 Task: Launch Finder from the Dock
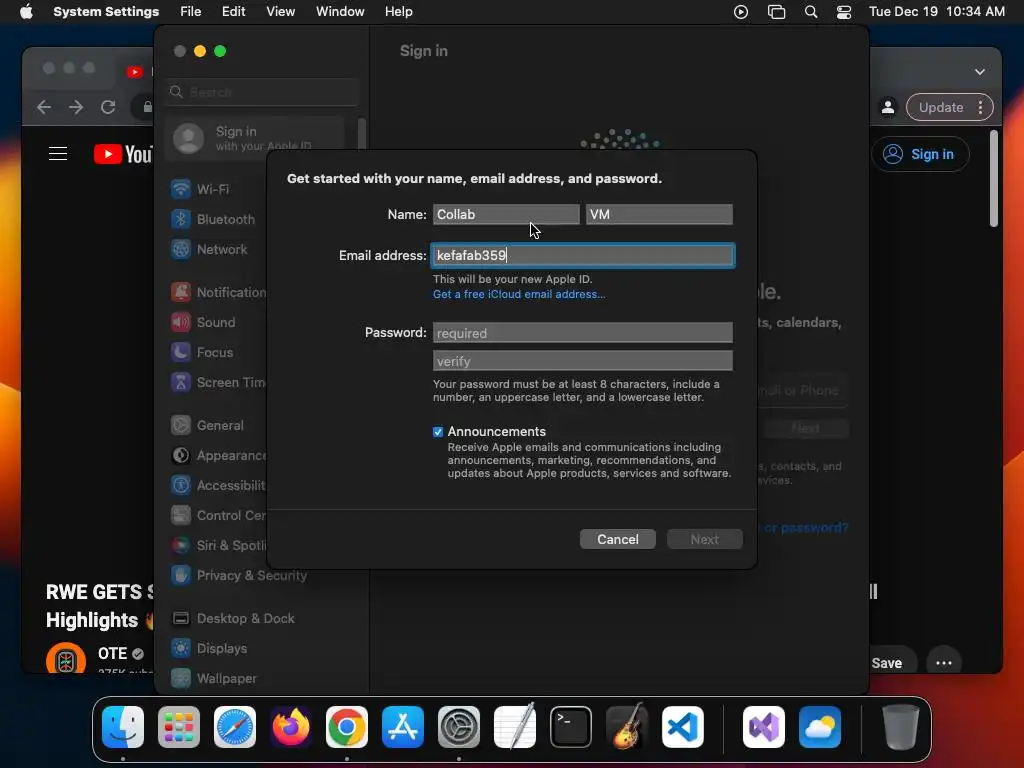coord(123,727)
